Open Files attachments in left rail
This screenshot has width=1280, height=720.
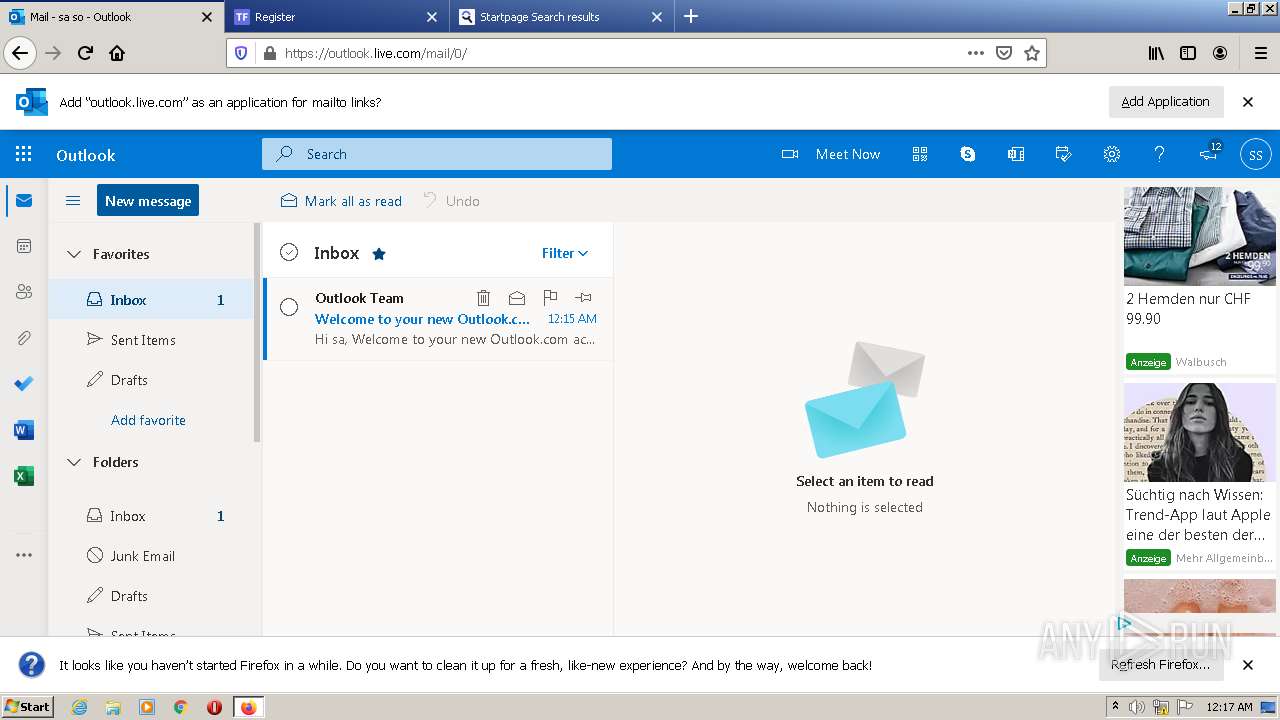point(24,338)
